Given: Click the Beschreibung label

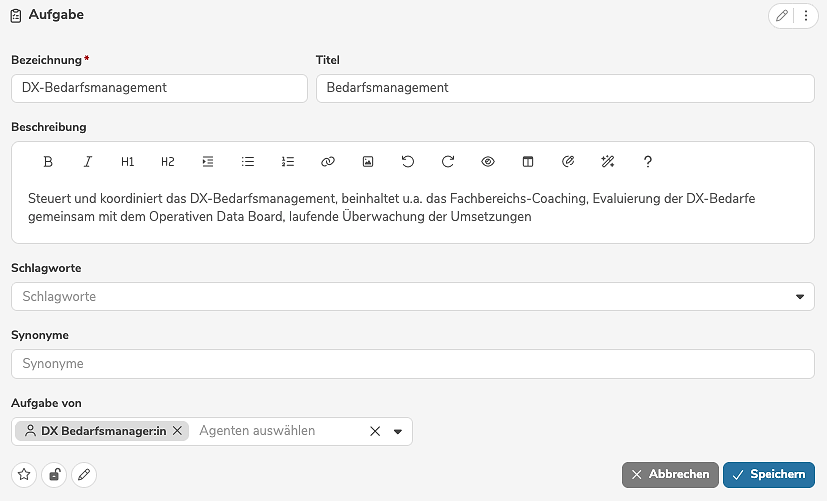Looking at the screenshot, I should click(49, 127).
